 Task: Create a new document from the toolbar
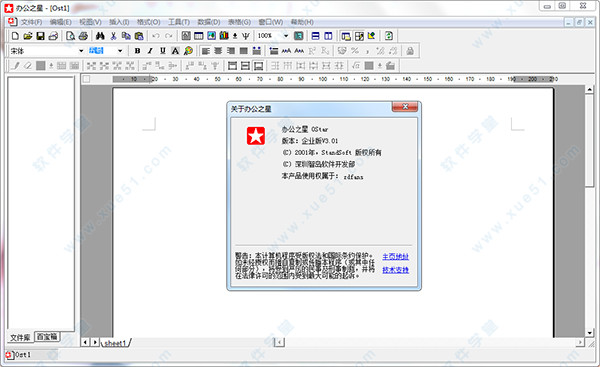(x=15, y=36)
